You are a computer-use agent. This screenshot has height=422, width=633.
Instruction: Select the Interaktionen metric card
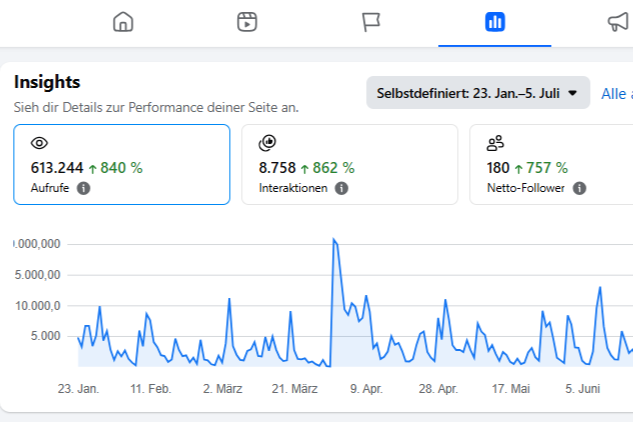click(350, 164)
